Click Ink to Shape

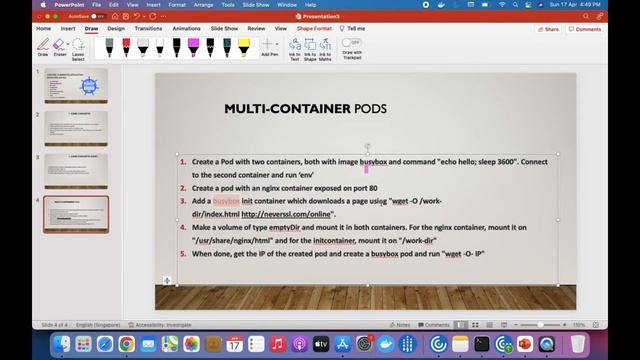click(x=310, y=49)
